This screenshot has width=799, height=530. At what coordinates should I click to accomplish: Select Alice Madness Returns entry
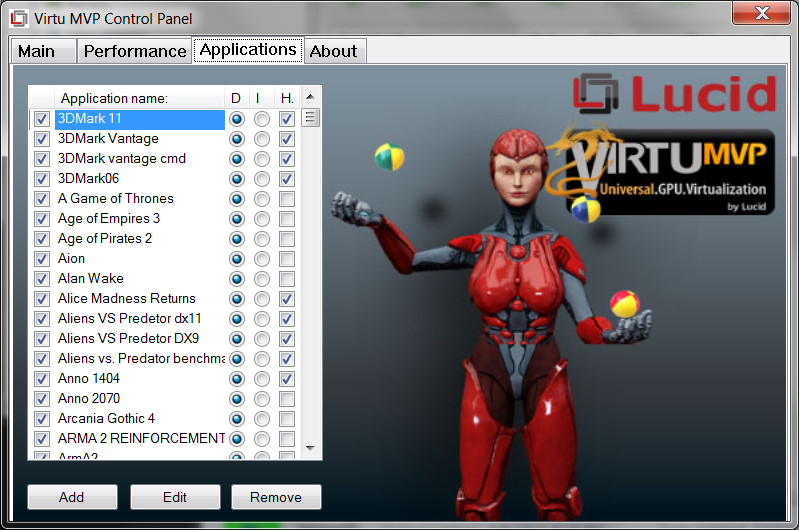coord(140,298)
